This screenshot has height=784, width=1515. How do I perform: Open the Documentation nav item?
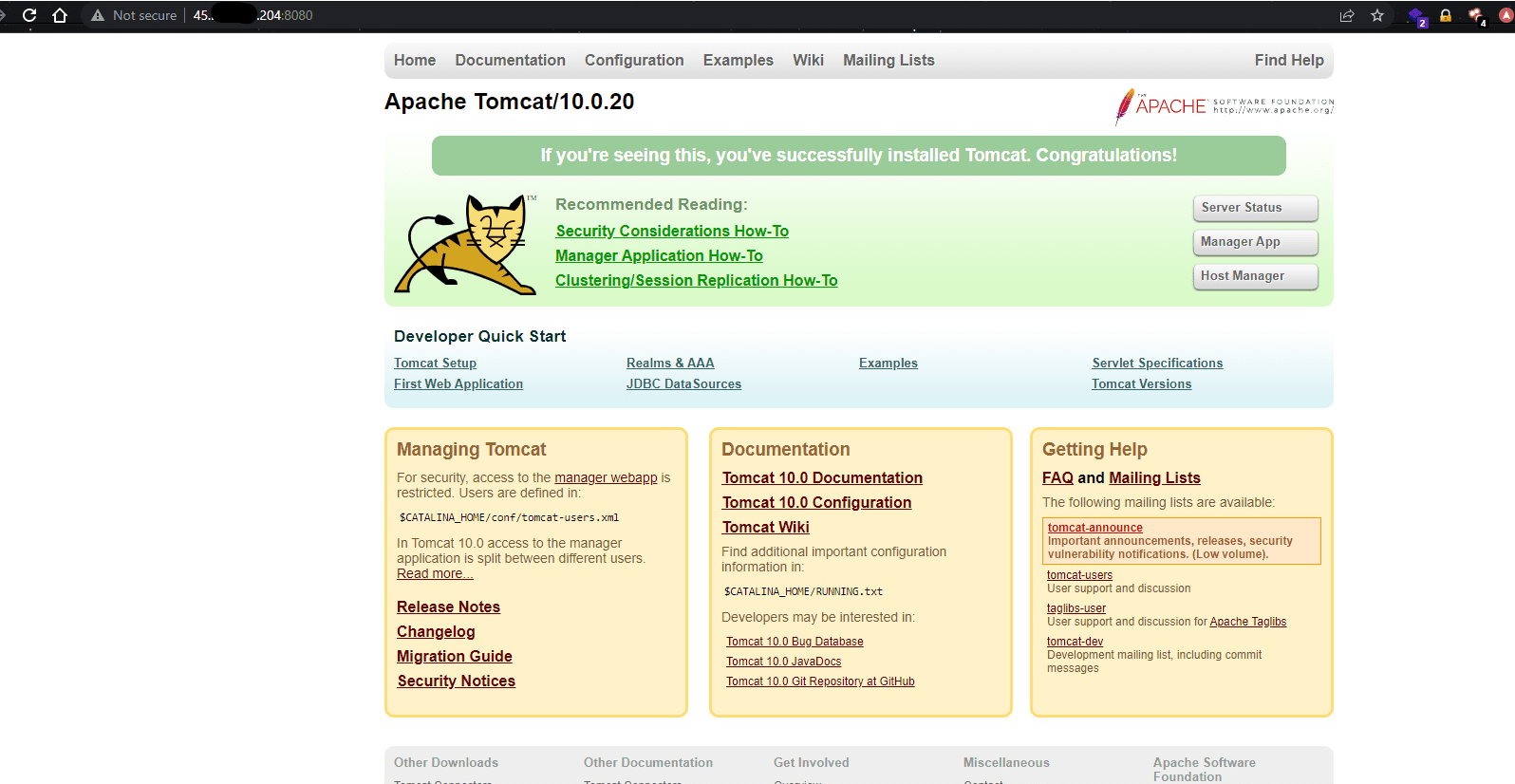(x=510, y=60)
